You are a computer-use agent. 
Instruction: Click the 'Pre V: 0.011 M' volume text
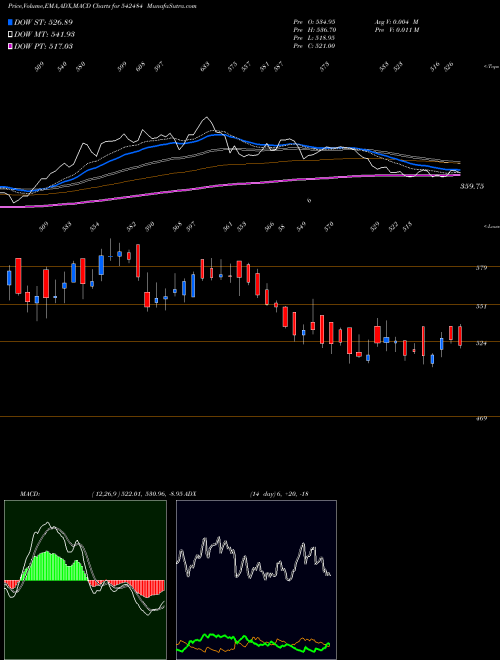[396, 30]
